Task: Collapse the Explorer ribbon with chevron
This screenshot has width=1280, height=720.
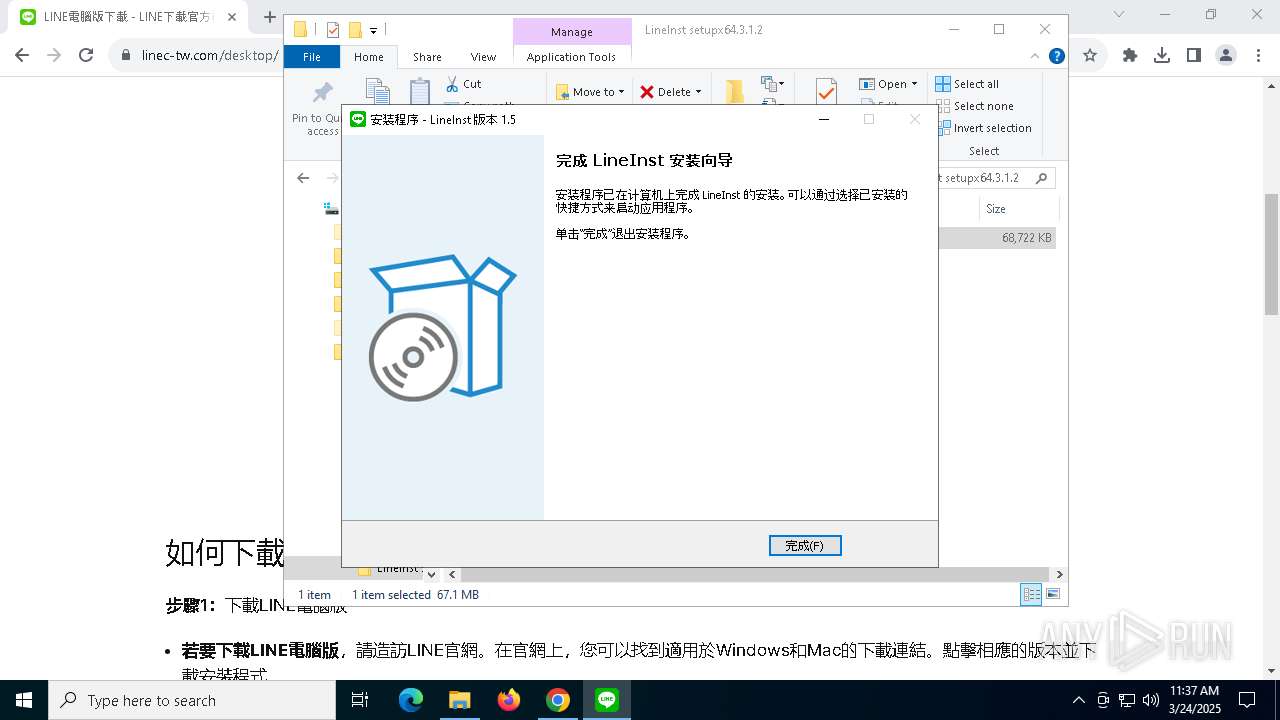Action: 1036,56
